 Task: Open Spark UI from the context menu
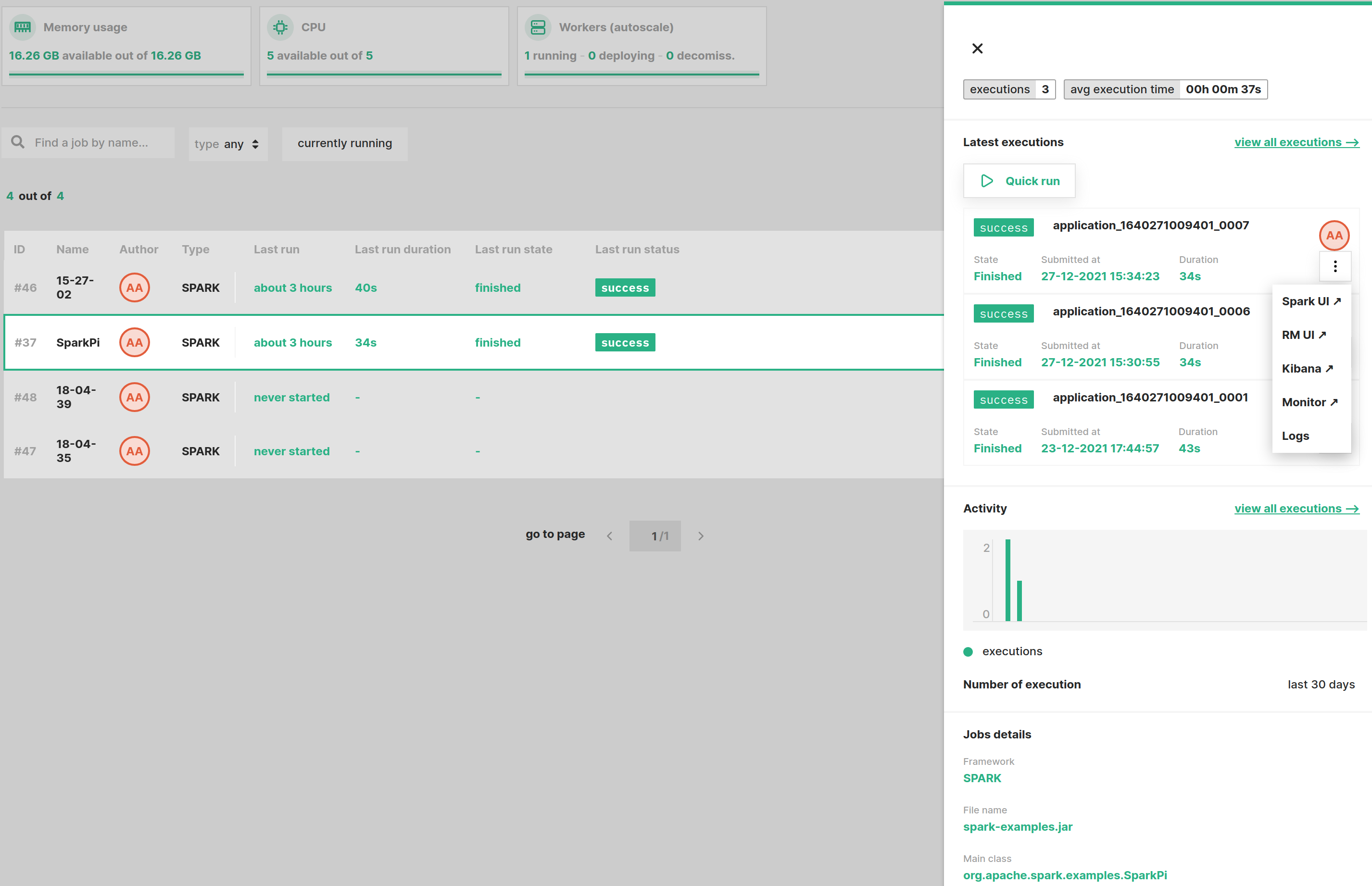coord(1310,301)
